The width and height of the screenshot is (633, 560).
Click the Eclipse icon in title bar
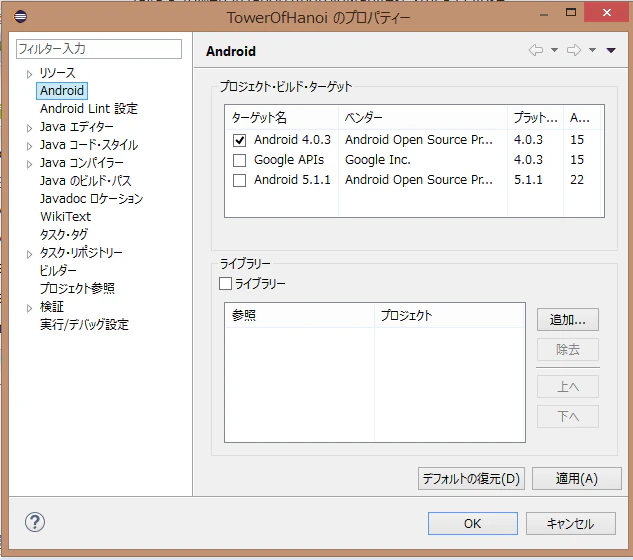pyautogui.click(x=20, y=17)
